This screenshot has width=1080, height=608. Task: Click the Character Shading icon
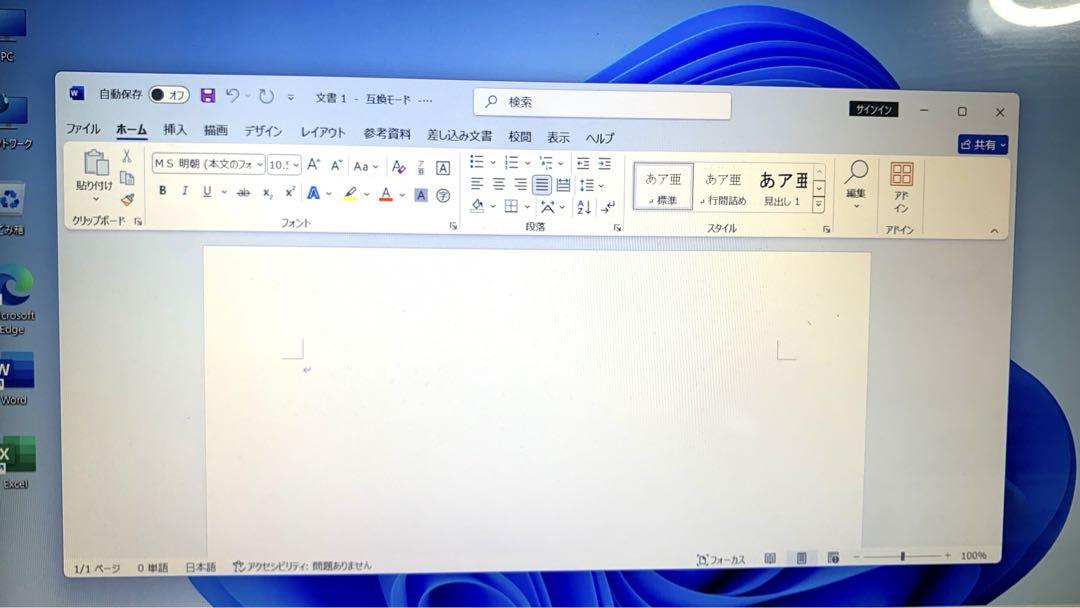[421, 196]
